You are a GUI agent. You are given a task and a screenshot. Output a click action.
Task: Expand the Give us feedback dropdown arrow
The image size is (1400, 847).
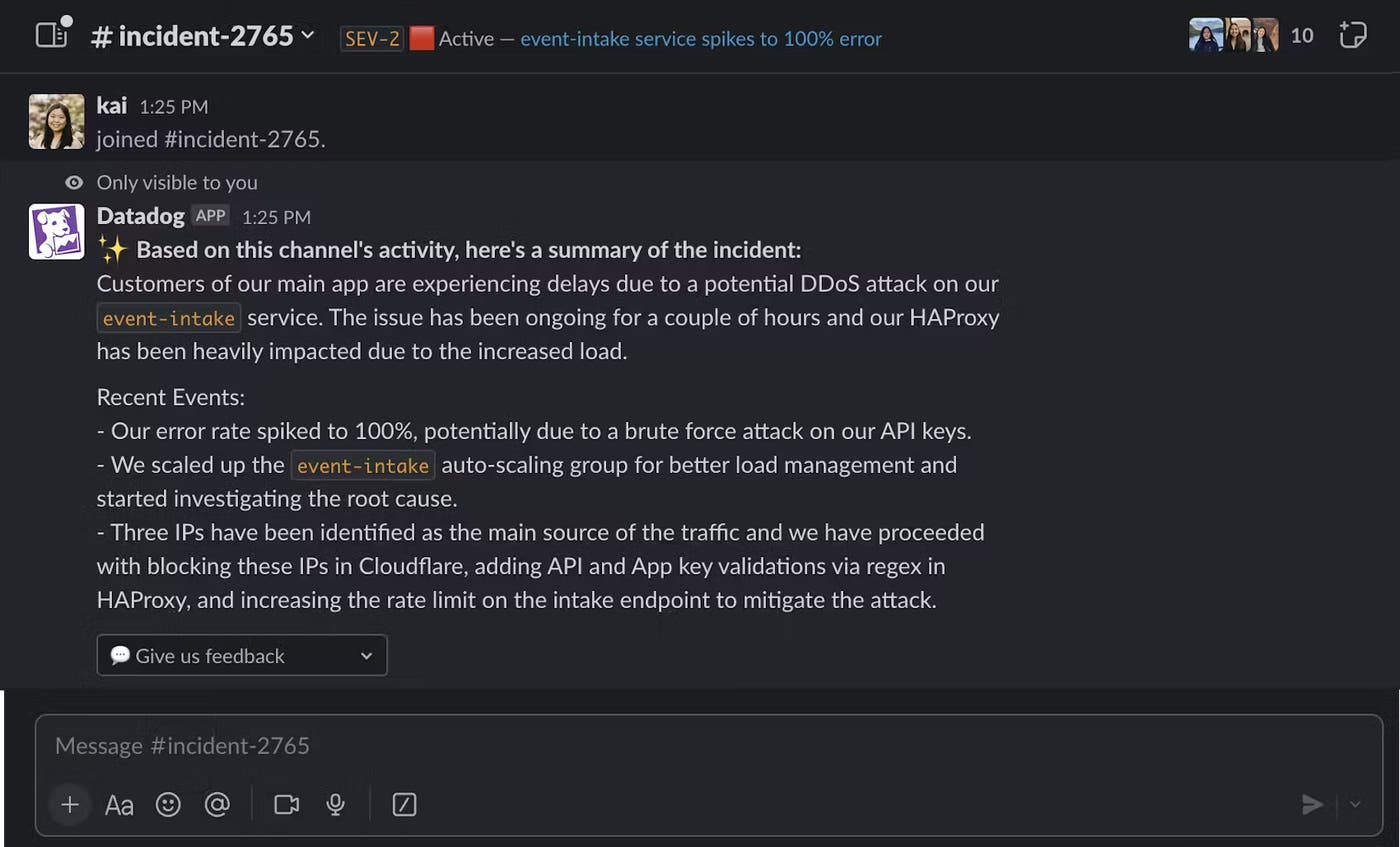[x=367, y=655]
